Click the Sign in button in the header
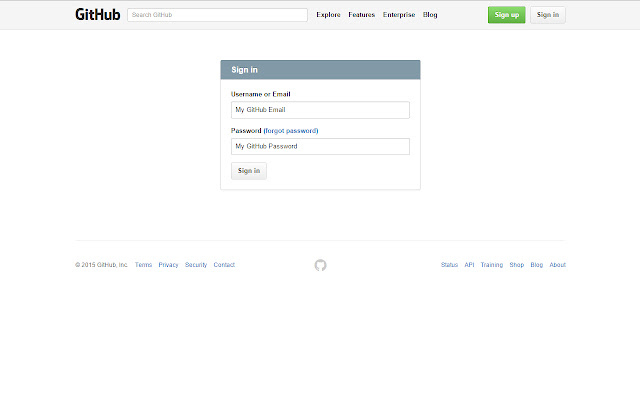 548,15
